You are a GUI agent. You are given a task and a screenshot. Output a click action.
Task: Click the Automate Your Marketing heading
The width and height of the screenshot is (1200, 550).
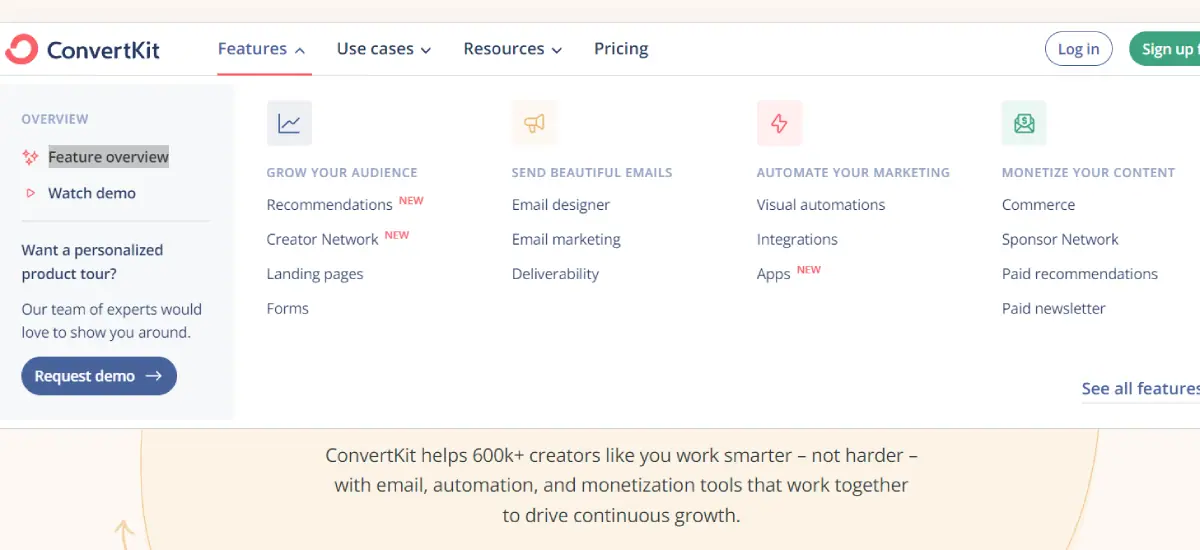point(853,173)
